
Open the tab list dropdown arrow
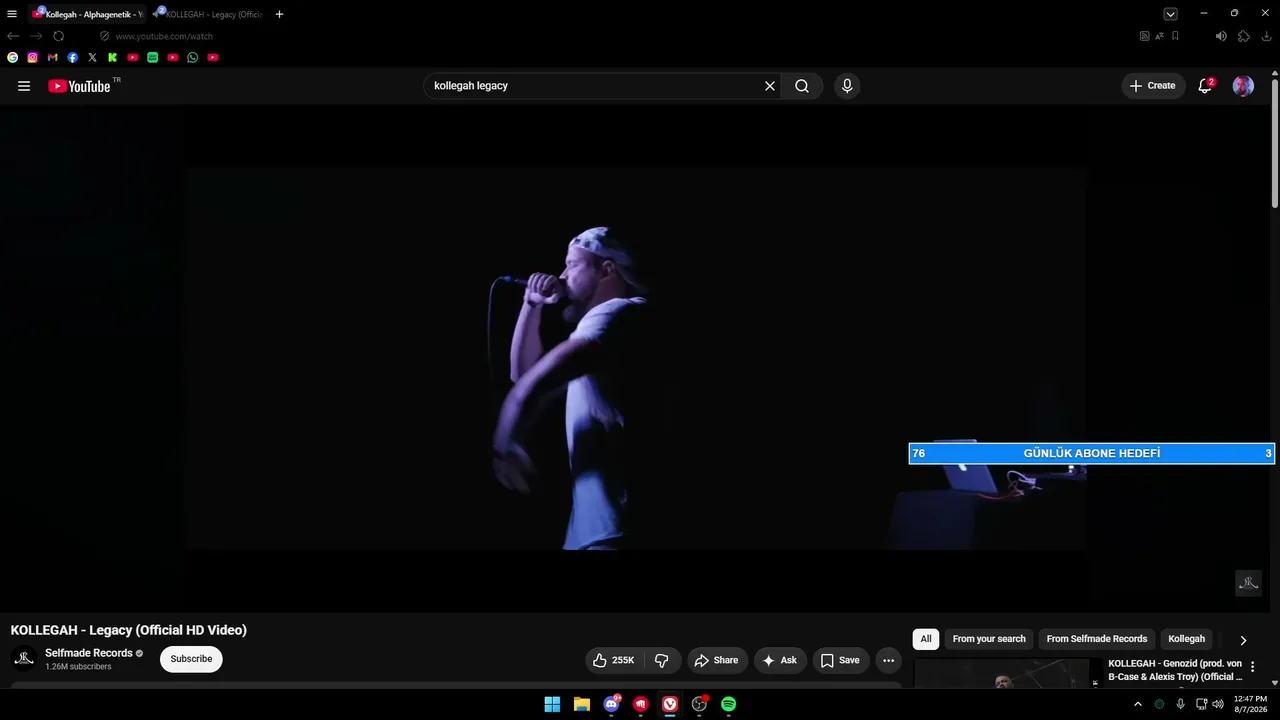pos(1170,14)
